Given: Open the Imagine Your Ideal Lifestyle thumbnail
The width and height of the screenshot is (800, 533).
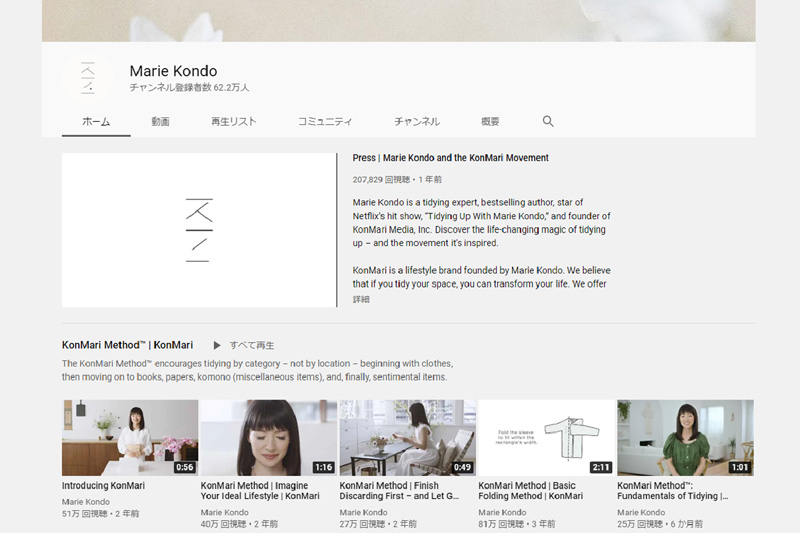Looking at the screenshot, I should [x=268, y=438].
